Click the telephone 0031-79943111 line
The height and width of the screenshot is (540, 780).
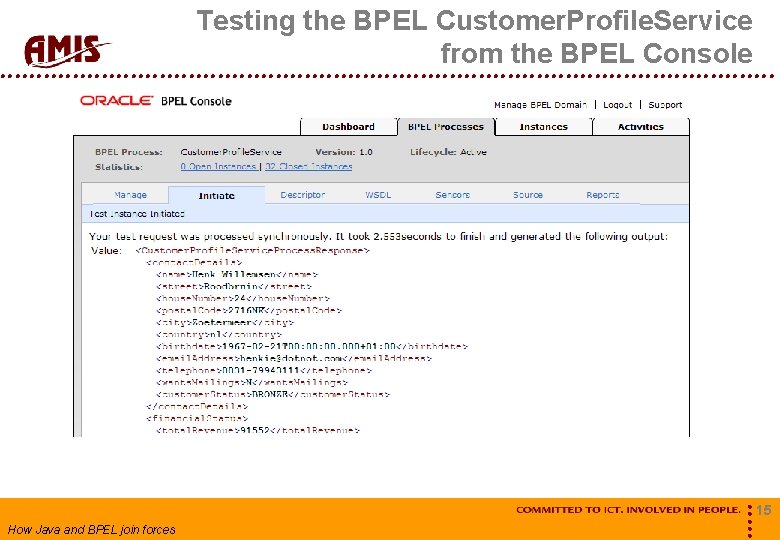(x=264, y=370)
